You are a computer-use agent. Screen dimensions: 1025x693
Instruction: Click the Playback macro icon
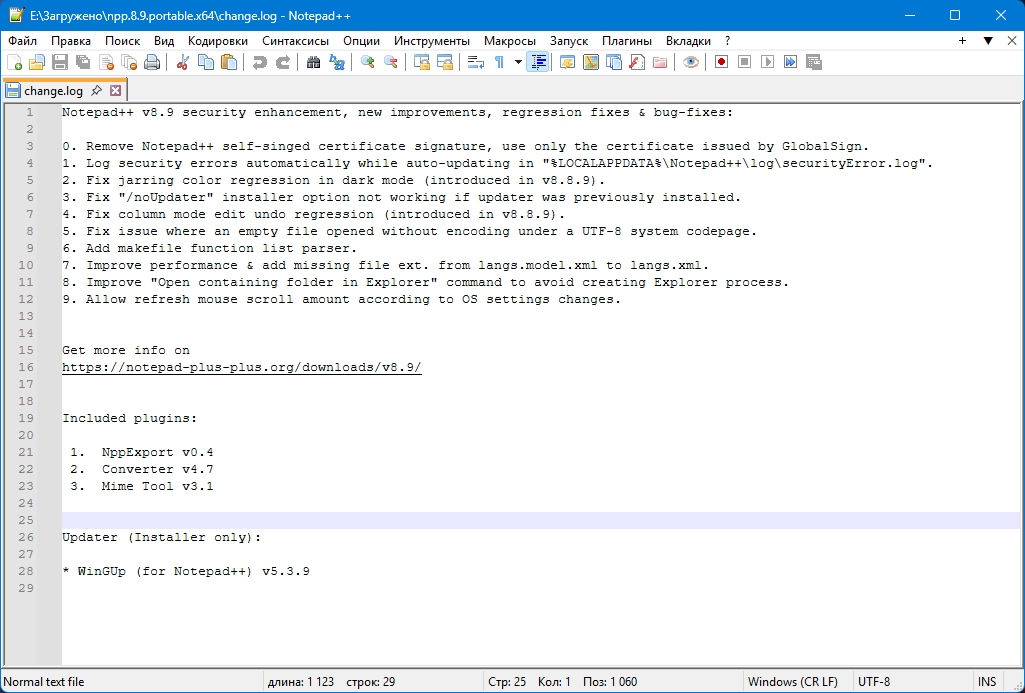(x=767, y=62)
